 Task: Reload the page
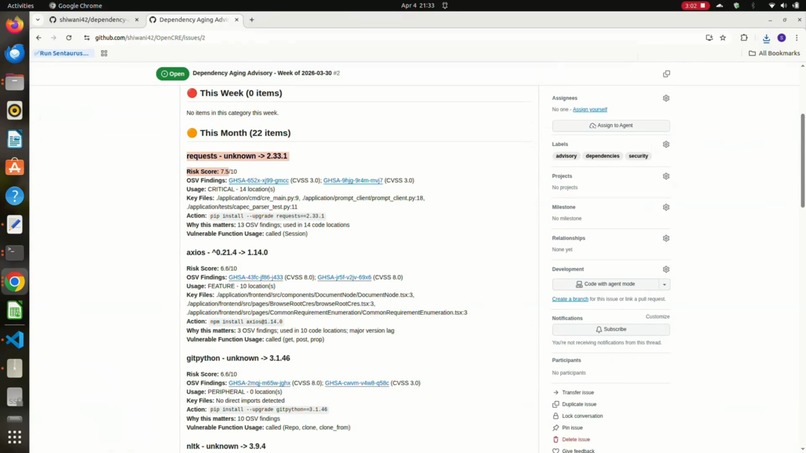[x=68, y=38]
